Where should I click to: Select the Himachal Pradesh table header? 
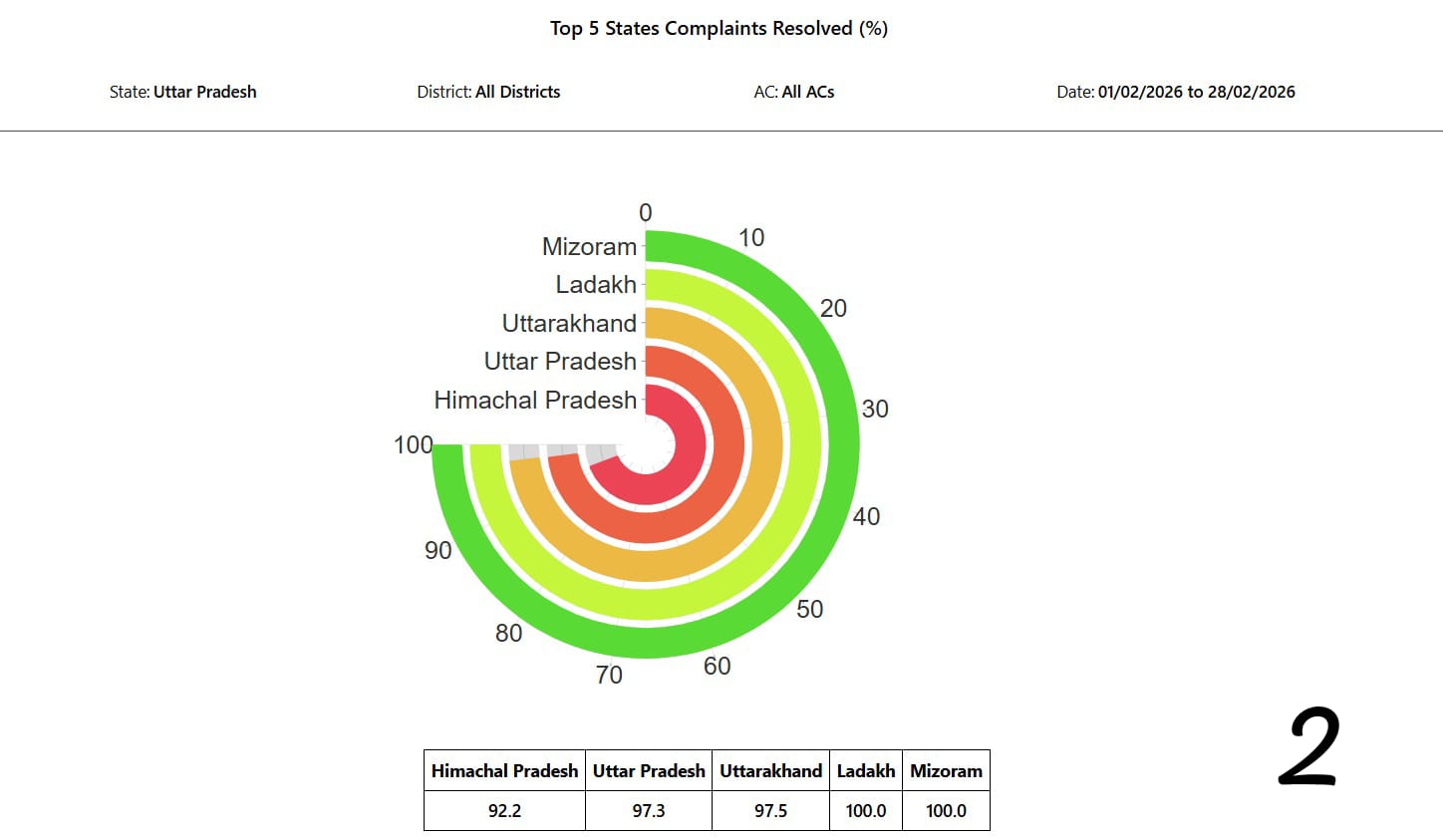tap(504, 770)
